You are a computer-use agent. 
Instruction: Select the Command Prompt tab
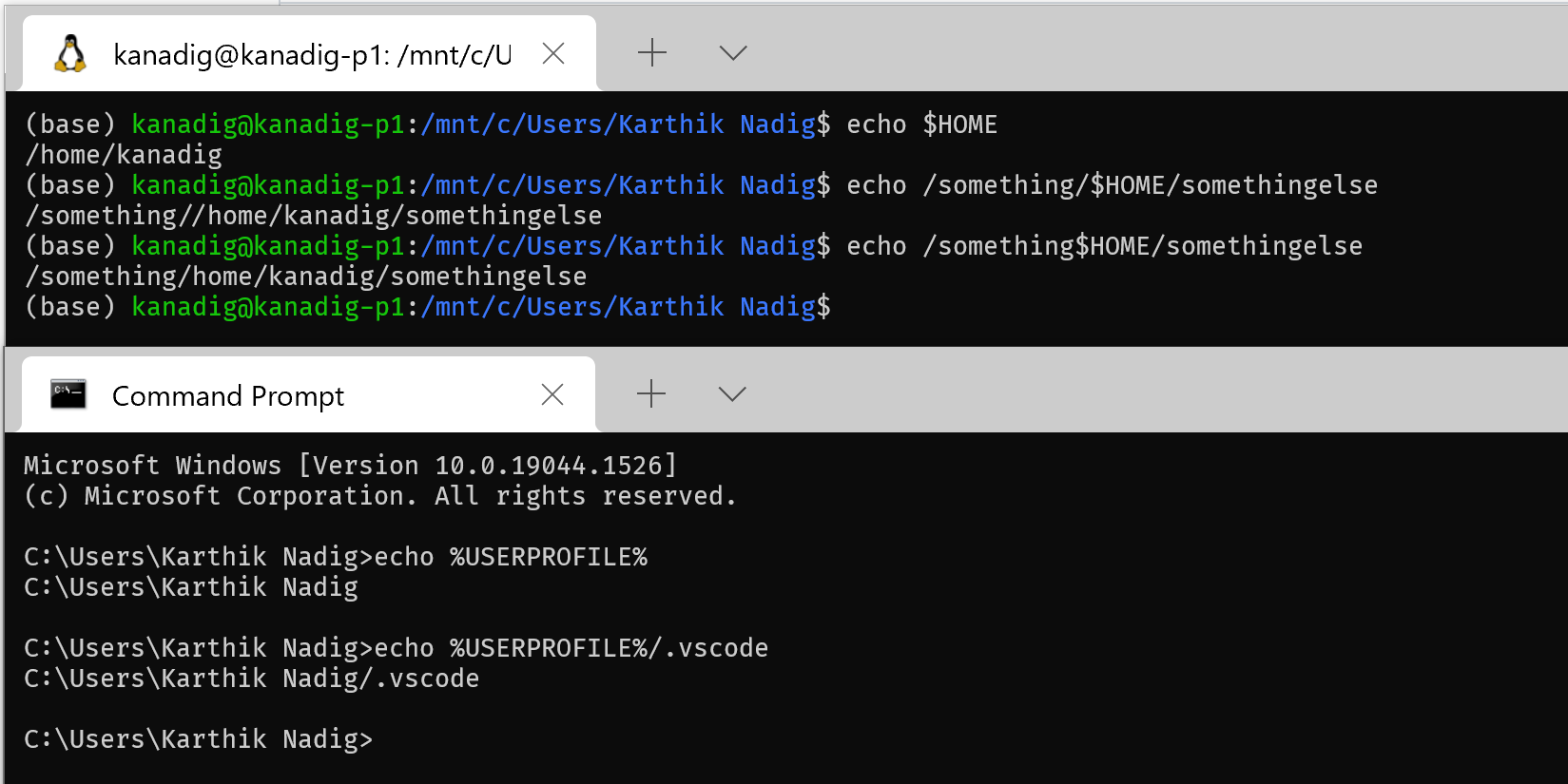pos(228,394)
